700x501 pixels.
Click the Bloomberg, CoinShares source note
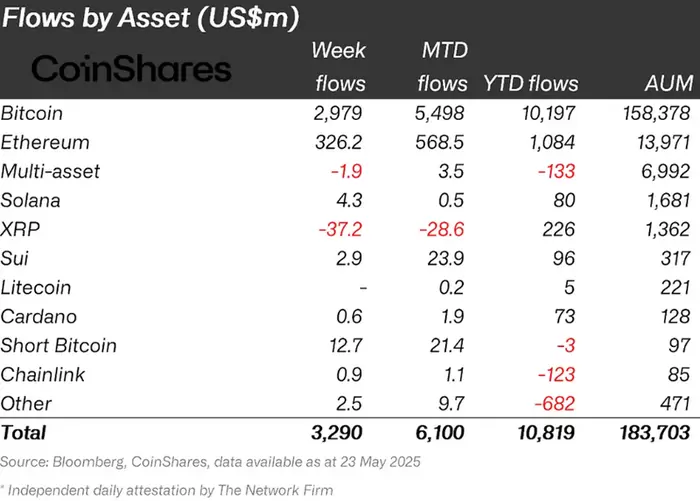(199, 462)
